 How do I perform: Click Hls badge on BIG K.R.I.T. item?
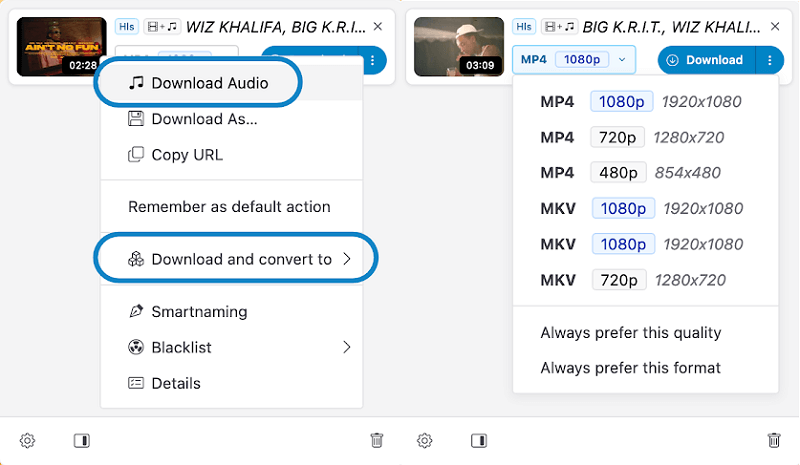point(524,27)
